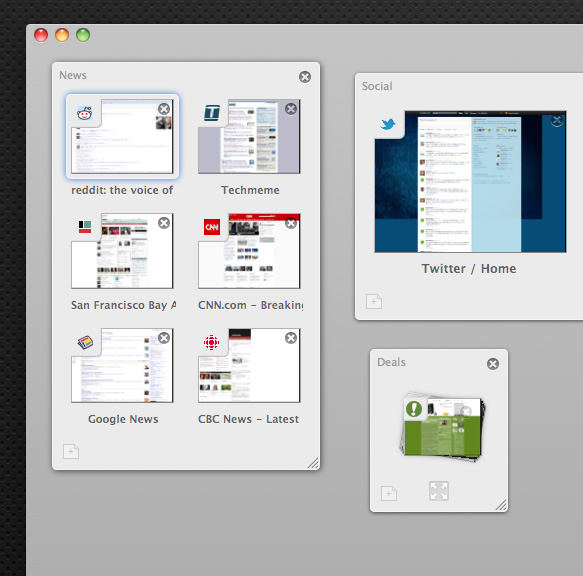This screenshot has height=576, width=583.
Task: Click the red window close button
Action: [41, 35]
